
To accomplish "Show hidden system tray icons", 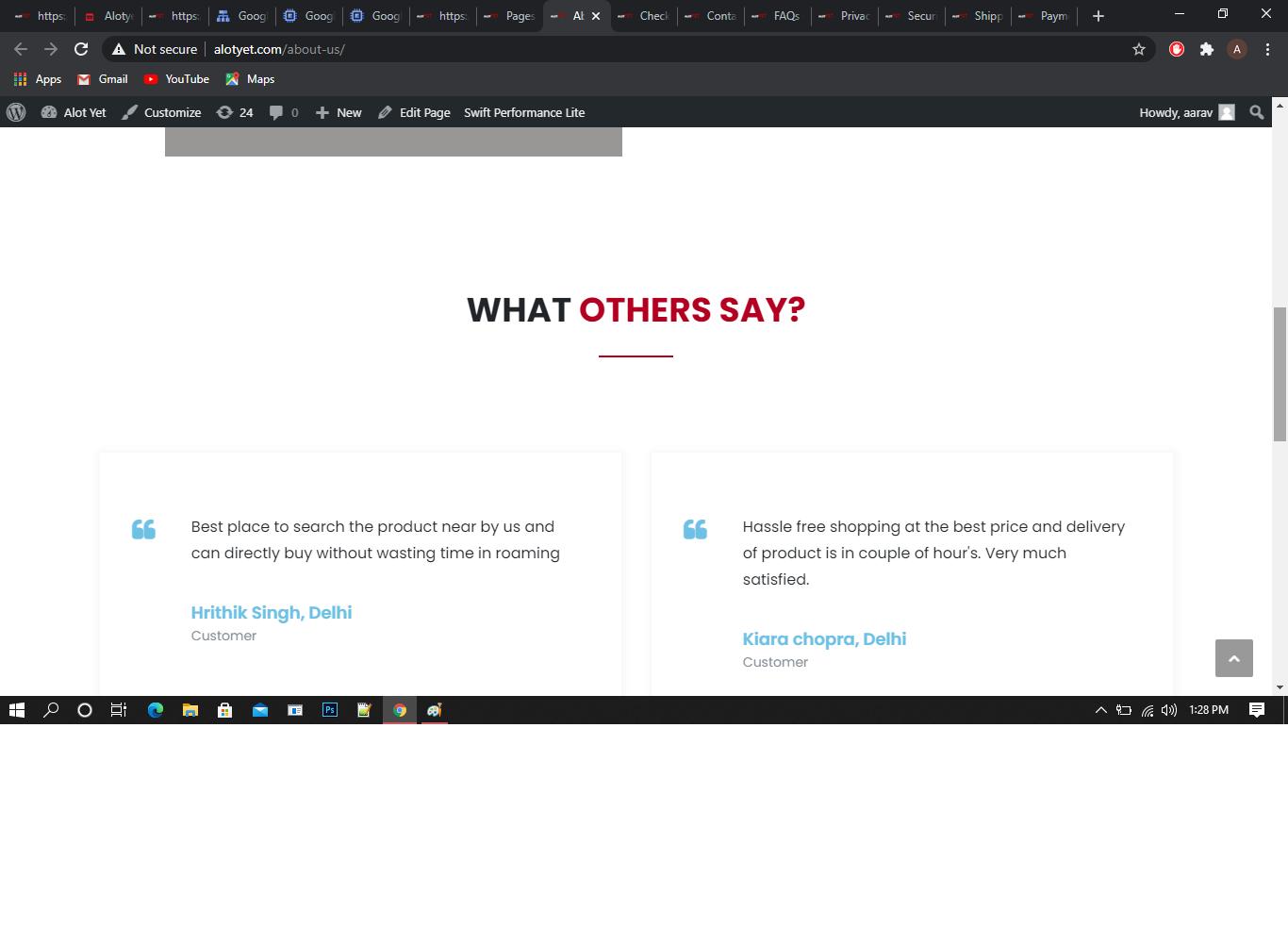I will tap(1100, 710).
